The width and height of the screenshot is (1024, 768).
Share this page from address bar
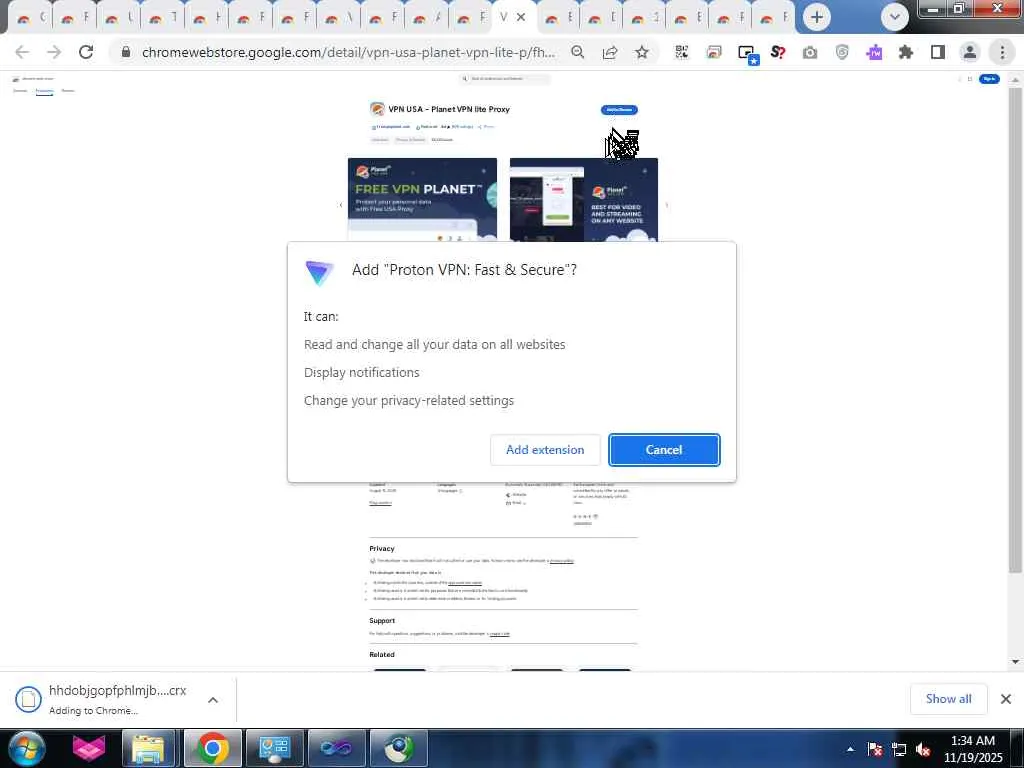click(x=610, y=52)
